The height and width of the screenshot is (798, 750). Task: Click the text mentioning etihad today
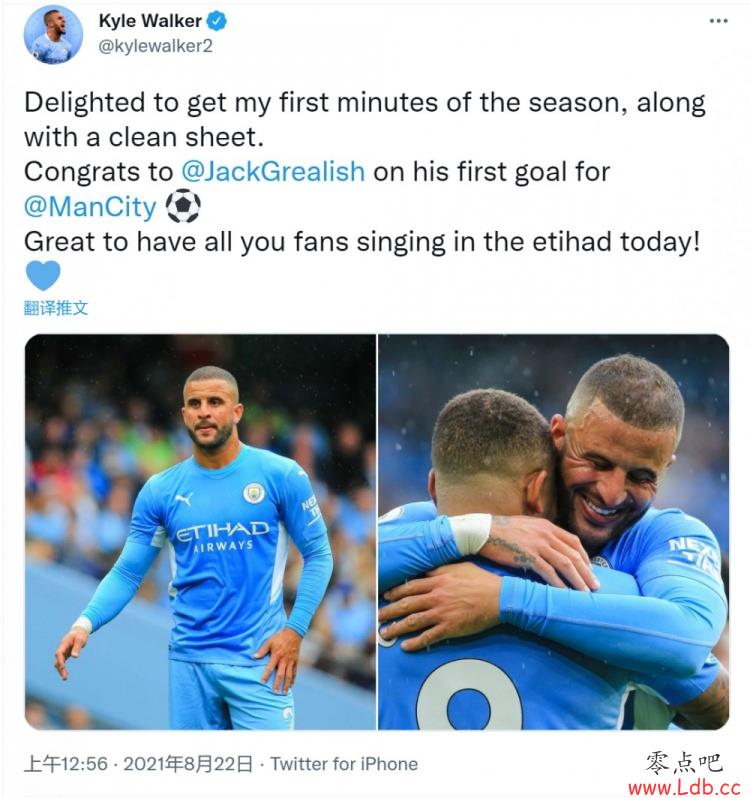point(362,241)
